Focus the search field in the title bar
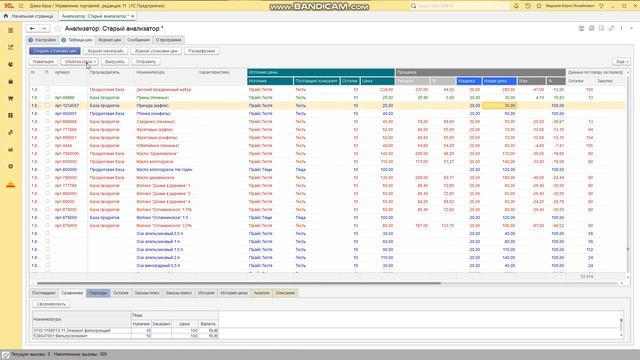Screen dimensions: 640x360 click(x=461, y=6)
